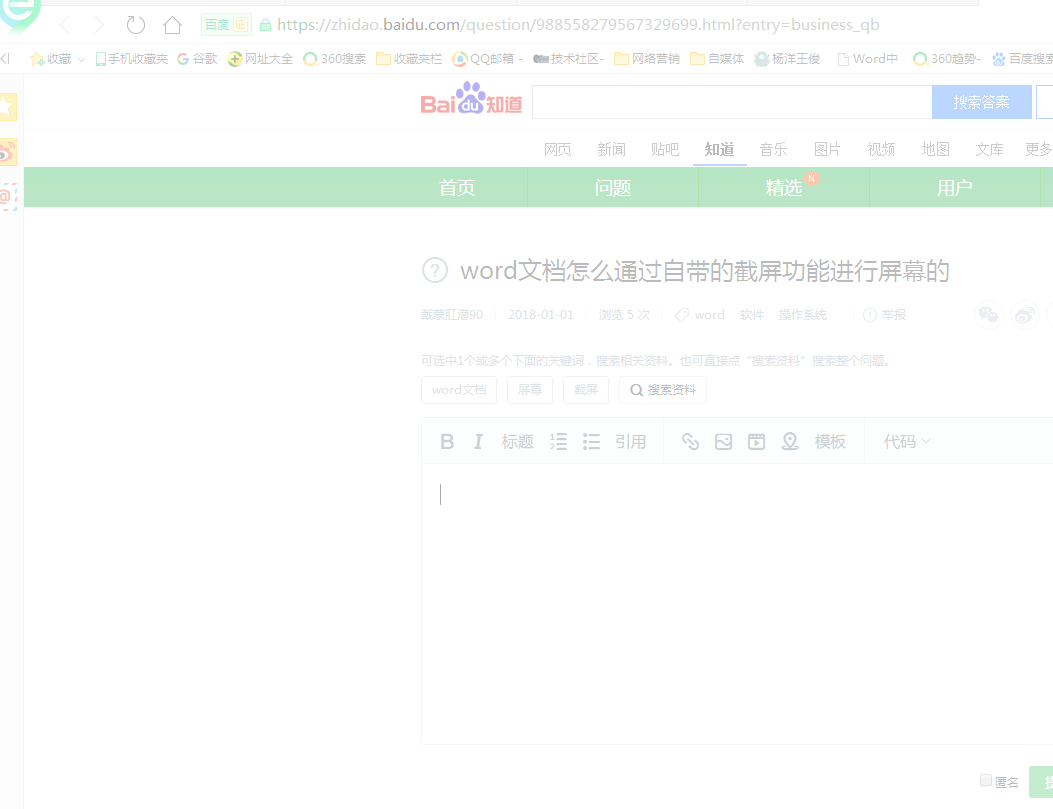
Task: Switch to the 新闻 tab
Action: click(x=611, y=149)
